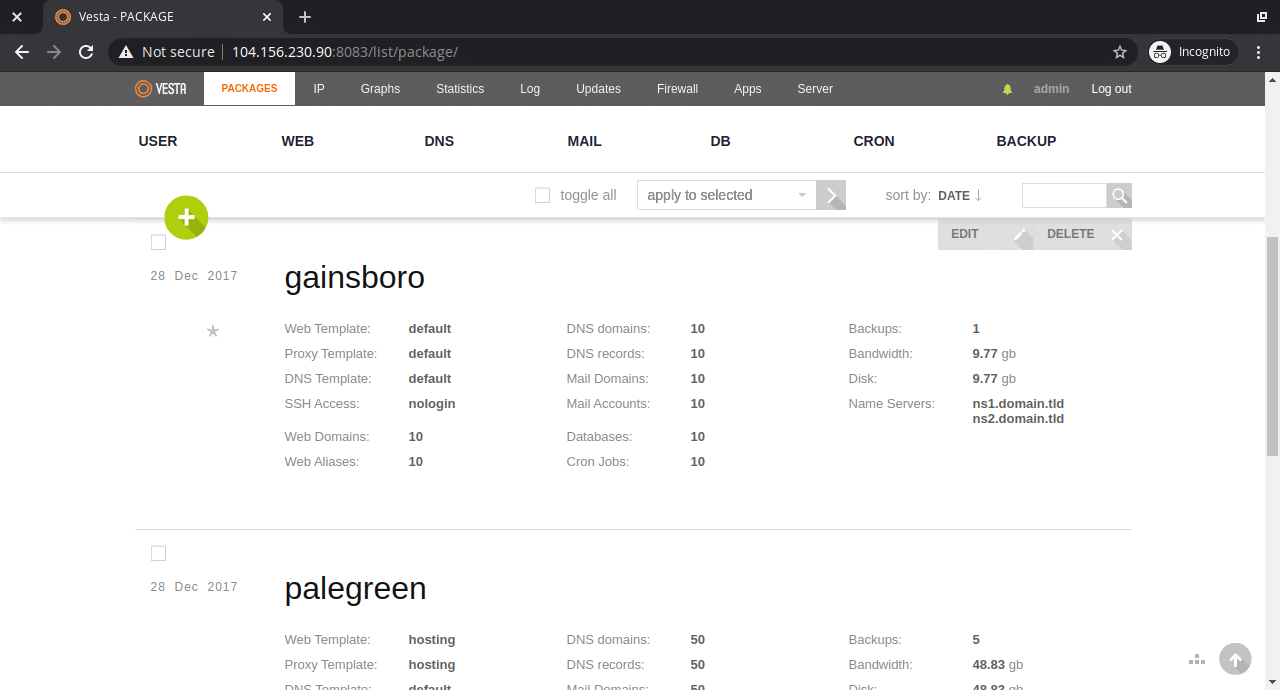Switch to the Statistics tab
The height and width of the screenshot is (690, 1280).
pyautogui.click(x=459, y=89)
